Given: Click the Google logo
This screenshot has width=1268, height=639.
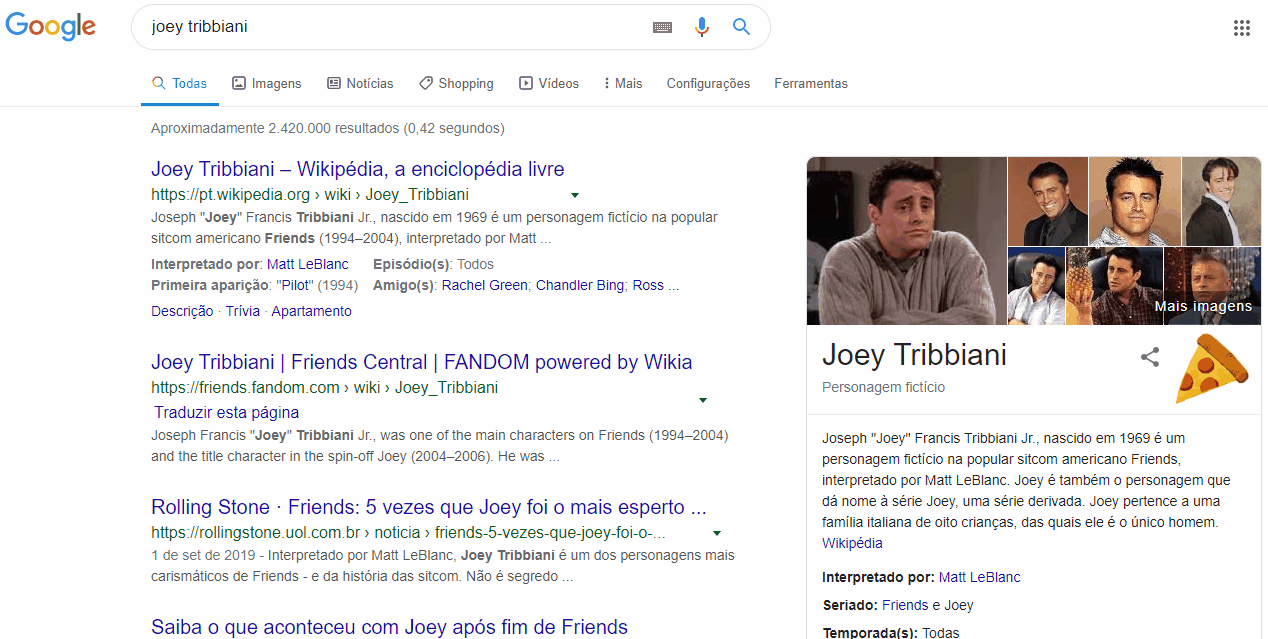Looking at the screenshot, I should pos(51,27).
